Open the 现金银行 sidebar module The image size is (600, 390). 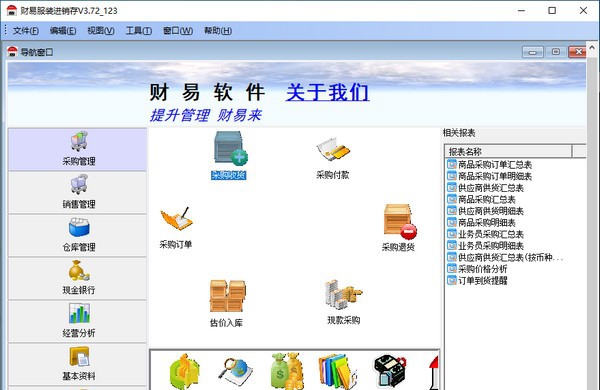[x=78, y=278]
